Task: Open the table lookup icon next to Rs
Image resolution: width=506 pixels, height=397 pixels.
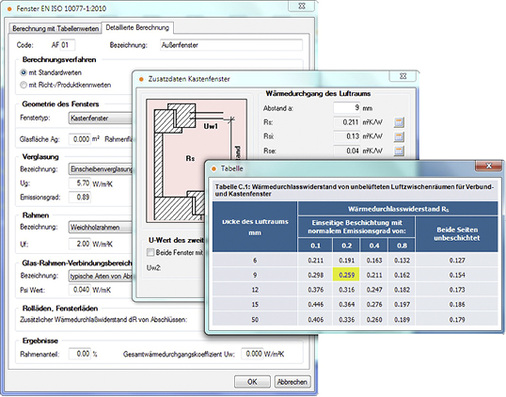Action: pyautogui.click(x=399, y=122)
